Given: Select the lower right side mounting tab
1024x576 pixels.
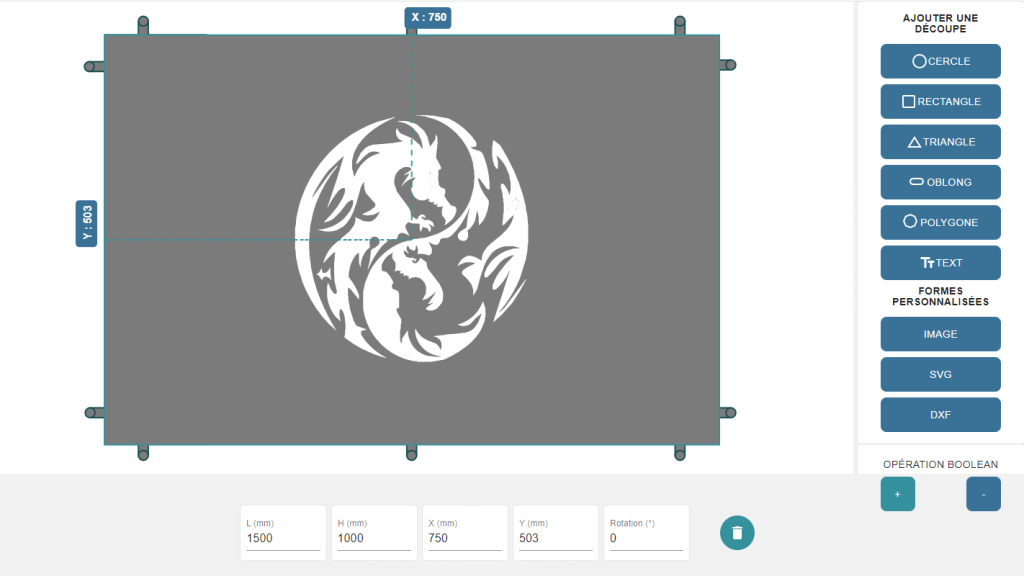Looking at the screenshot, I should (728, 413).
